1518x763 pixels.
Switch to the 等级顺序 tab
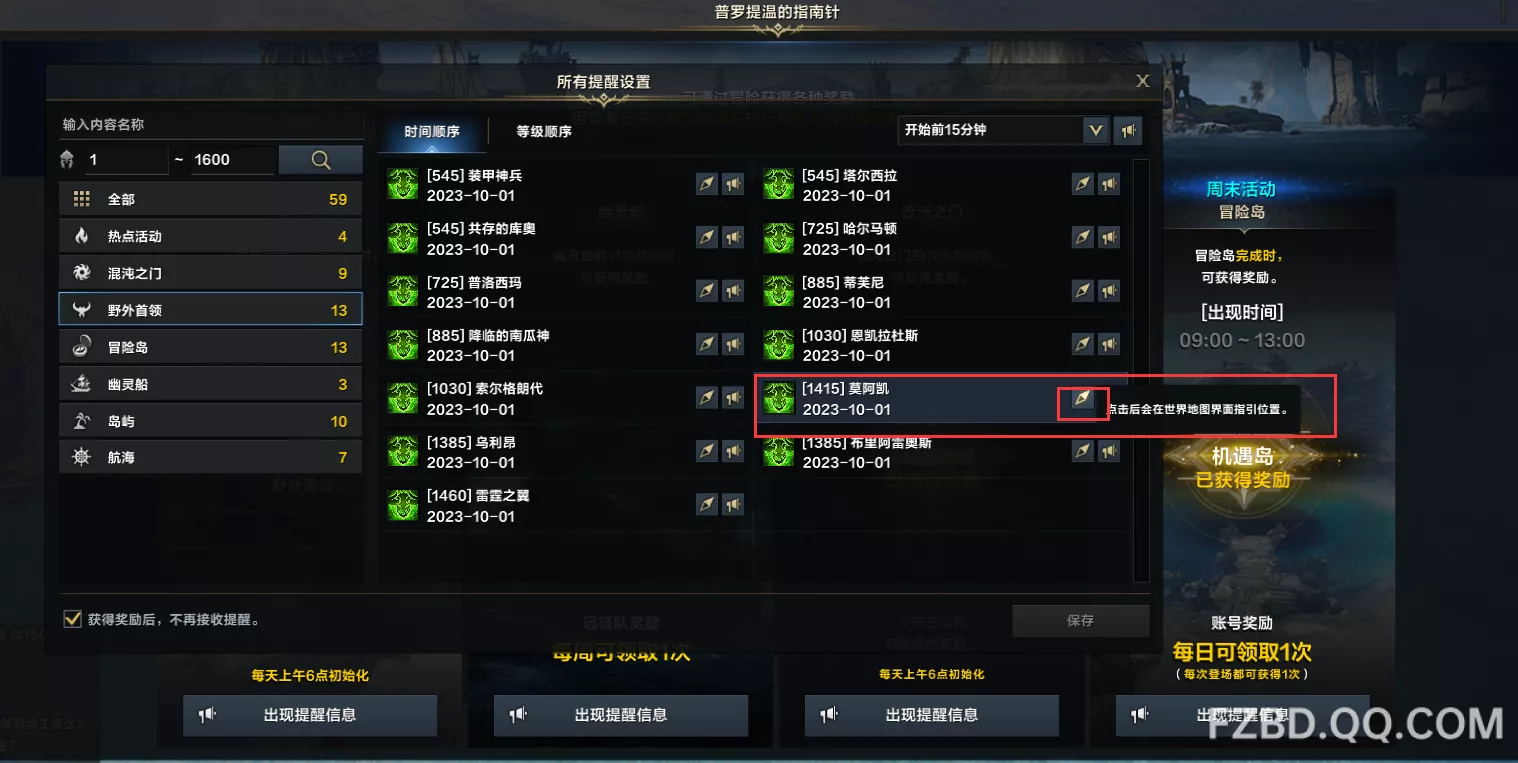tap(544, 131)
